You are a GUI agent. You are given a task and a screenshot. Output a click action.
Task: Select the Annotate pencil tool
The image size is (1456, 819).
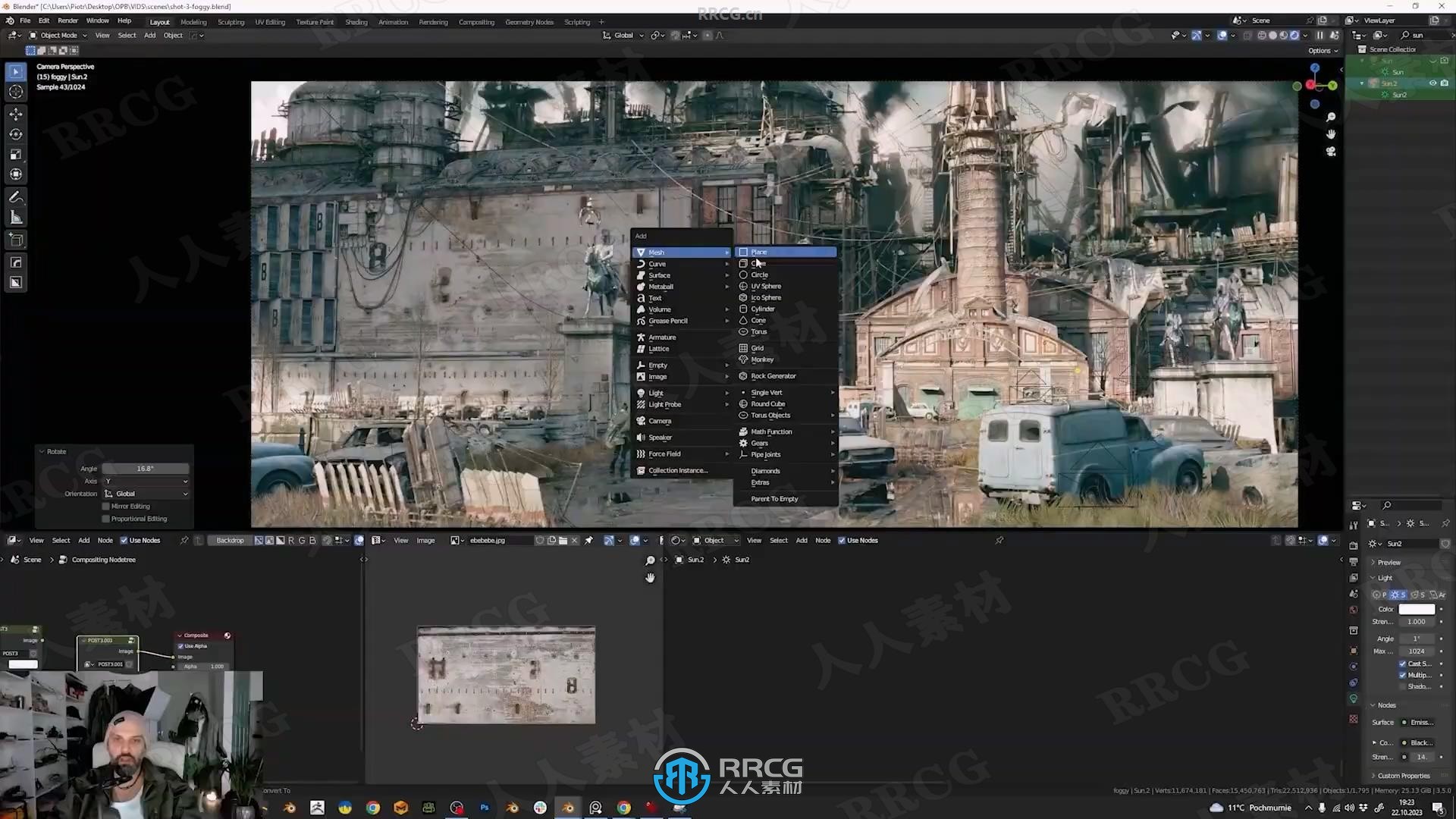pyautogui.click(x=16, y=197)
